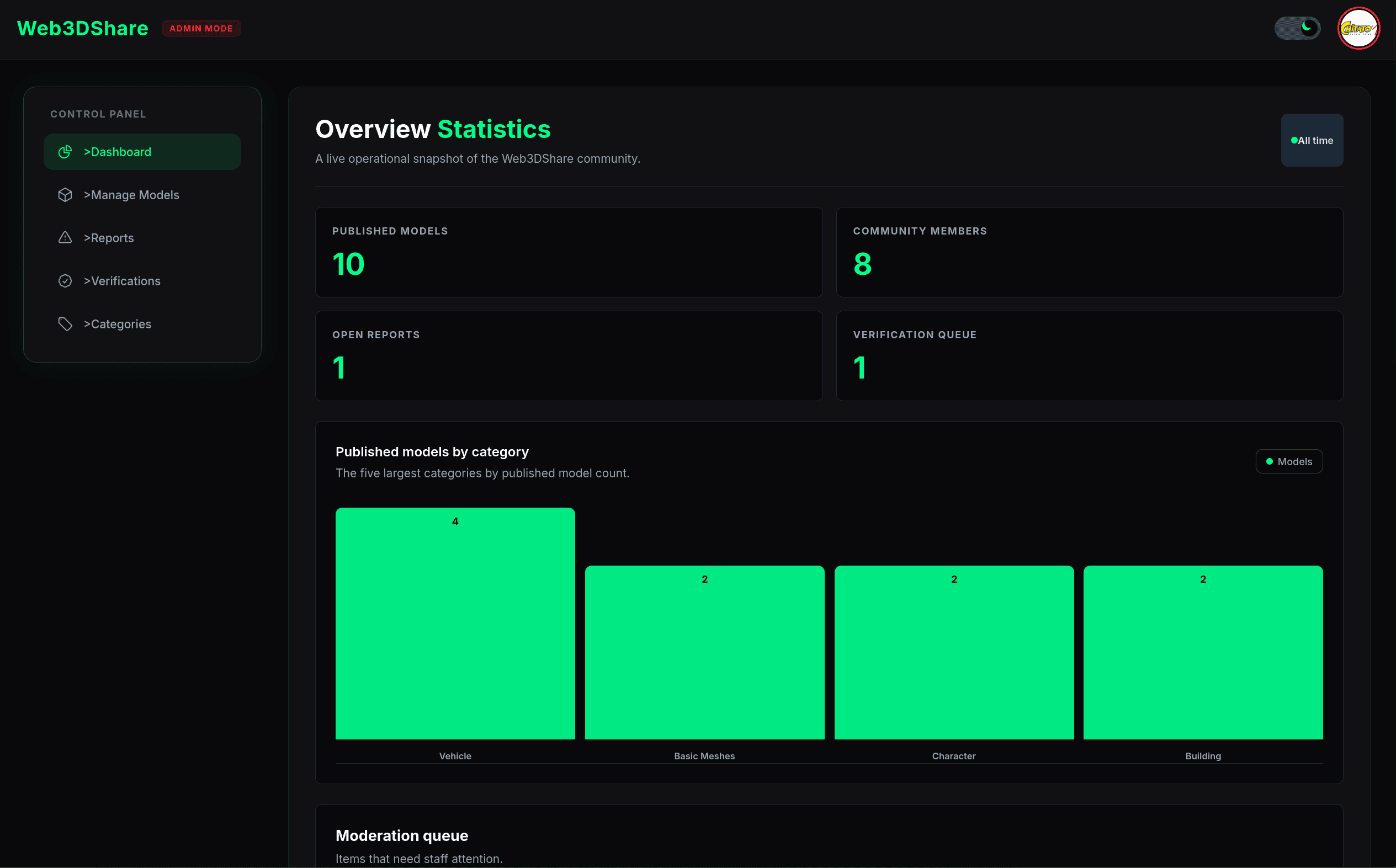Navigate to >Verifications
1396x868 pixels.
tap(142, 281)
